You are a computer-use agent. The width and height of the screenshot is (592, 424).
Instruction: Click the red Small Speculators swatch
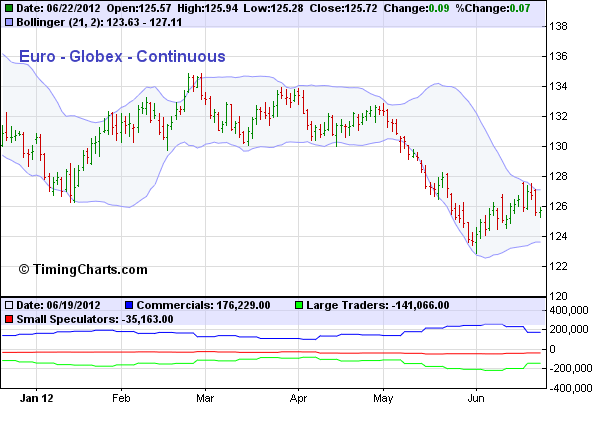tap(9, 319)
